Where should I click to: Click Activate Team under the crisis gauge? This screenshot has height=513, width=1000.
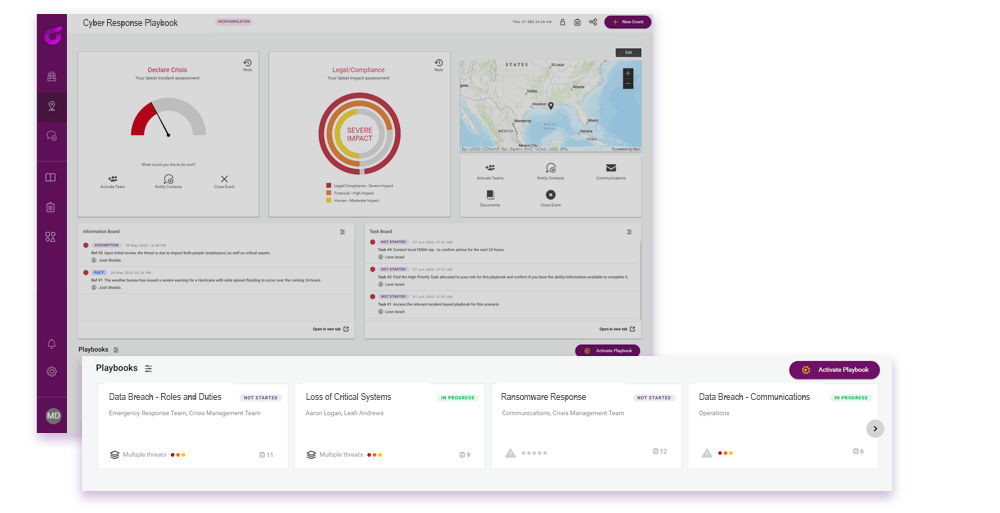(113, 182)
